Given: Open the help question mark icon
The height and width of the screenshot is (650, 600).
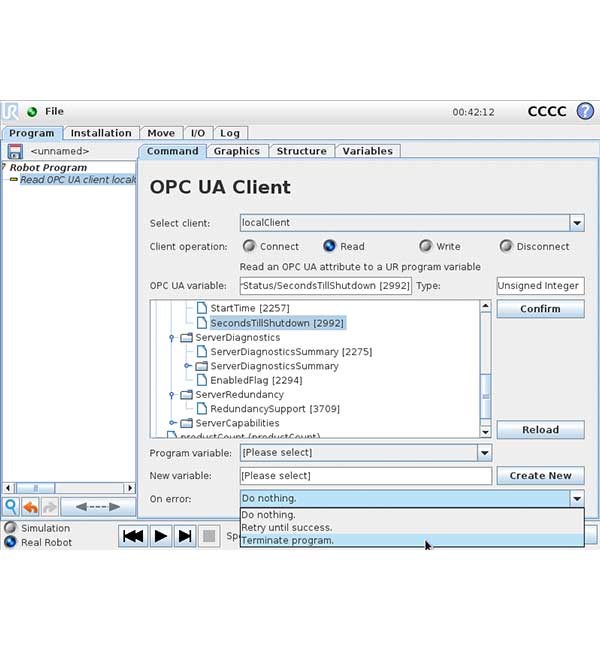Looking at the screenshot, I should click(x=585, y=111).
